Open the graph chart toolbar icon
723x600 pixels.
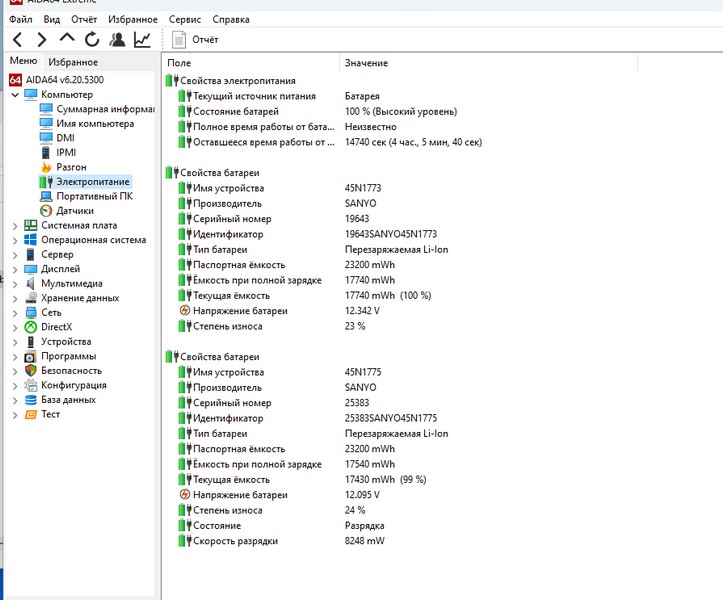[x=143, y=40]
